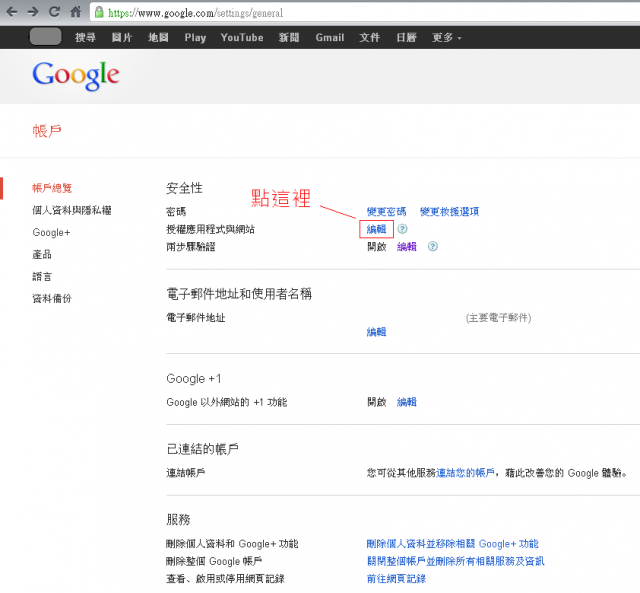Click the 服務 section heading
This screenshot has width=640, height=593.
(178, 520)
